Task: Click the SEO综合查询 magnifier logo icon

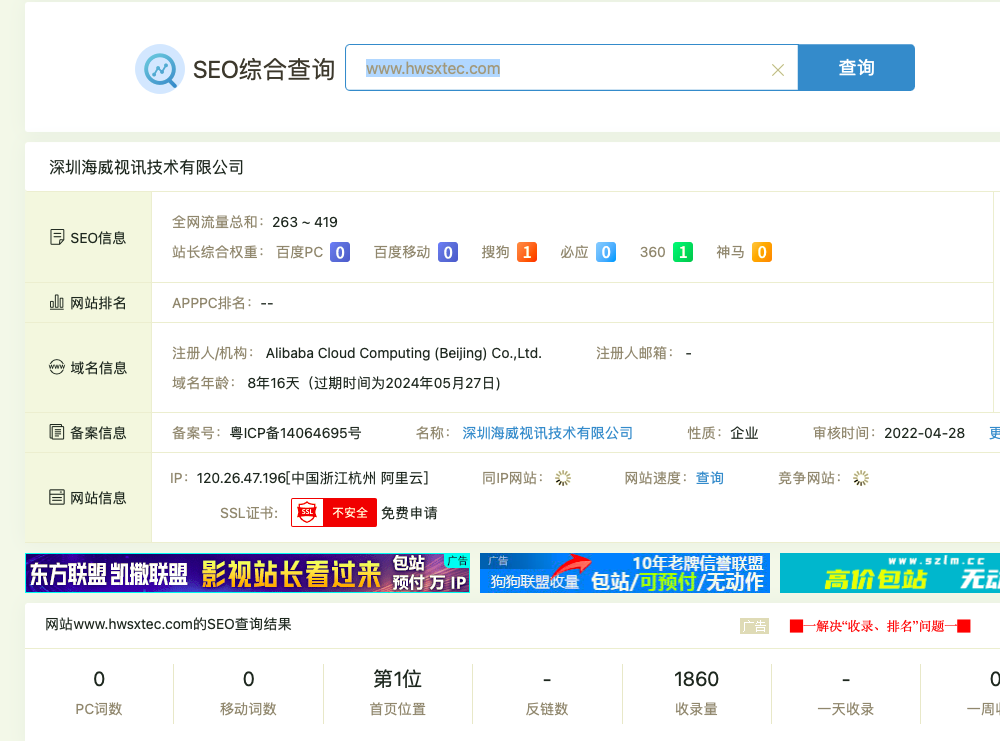Action: 160,69
